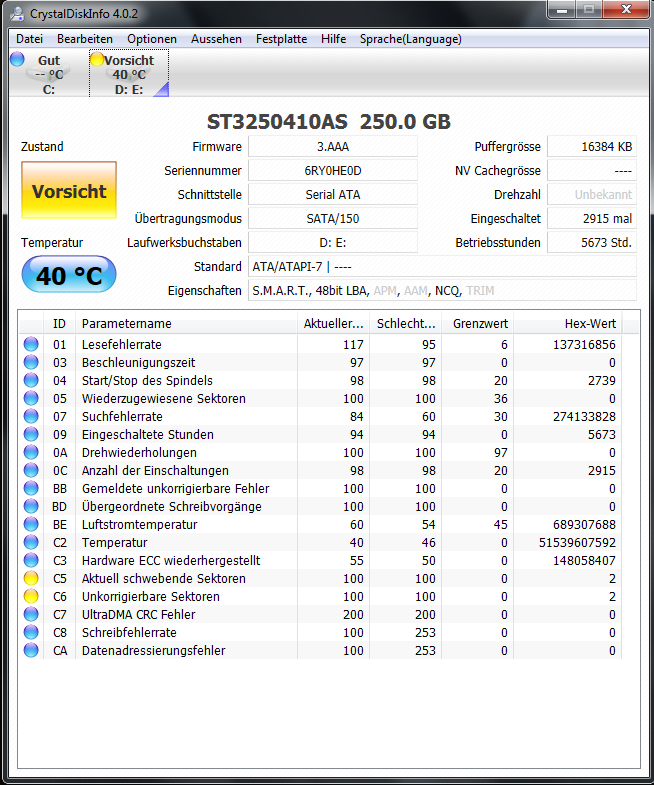Close the CrystalDiskInfo window
Screen dimensions: 654x785
pos(626,10)
